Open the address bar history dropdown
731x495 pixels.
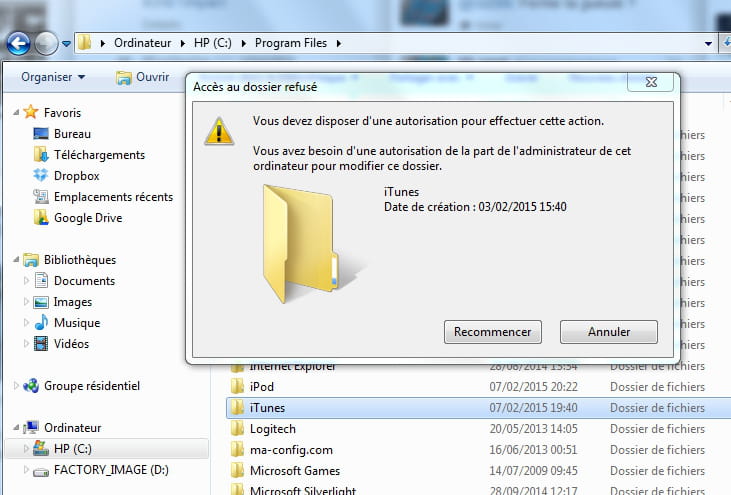coord(708,44)
